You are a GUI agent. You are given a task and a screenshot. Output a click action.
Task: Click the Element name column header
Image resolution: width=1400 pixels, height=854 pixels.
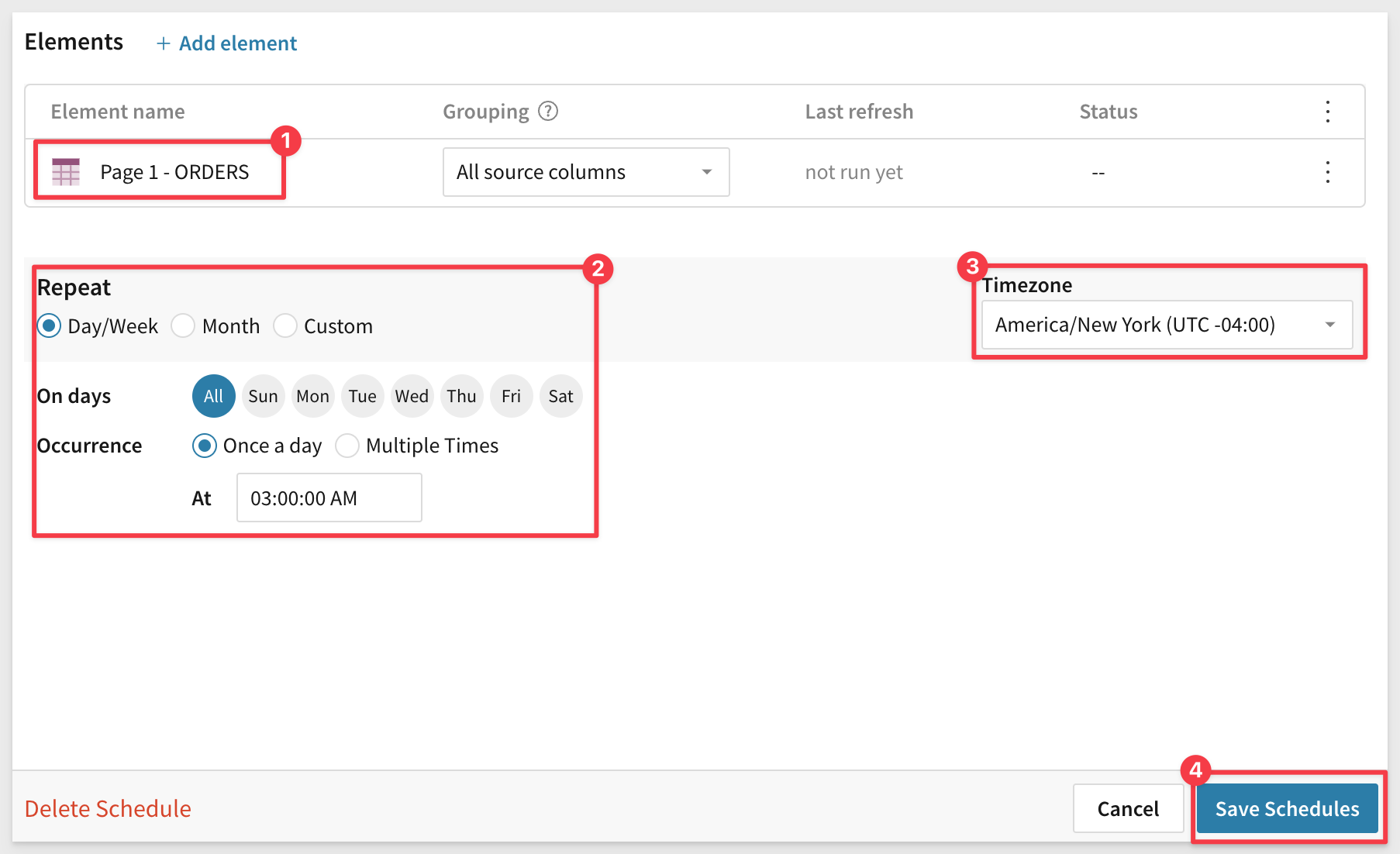pyautogui.click(x=118, y=112)
